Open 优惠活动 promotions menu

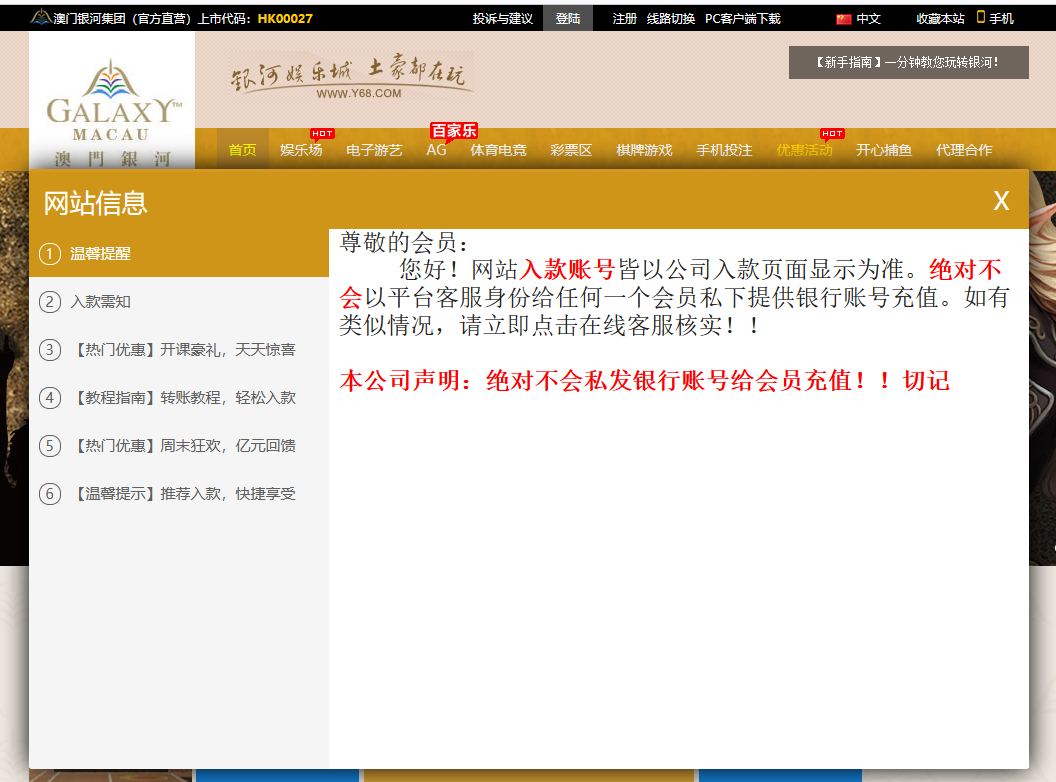pyautogui.click(x=804, y=150)
